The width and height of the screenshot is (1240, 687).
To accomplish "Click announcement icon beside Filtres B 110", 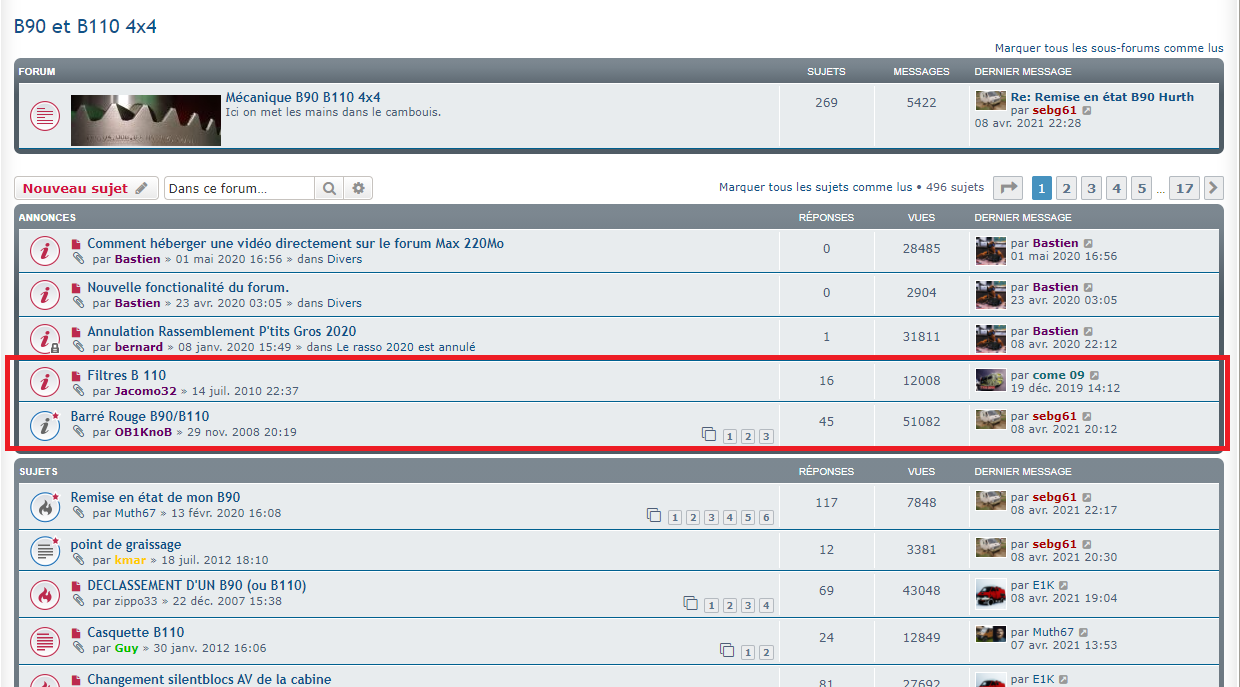I will click(44, 382).
